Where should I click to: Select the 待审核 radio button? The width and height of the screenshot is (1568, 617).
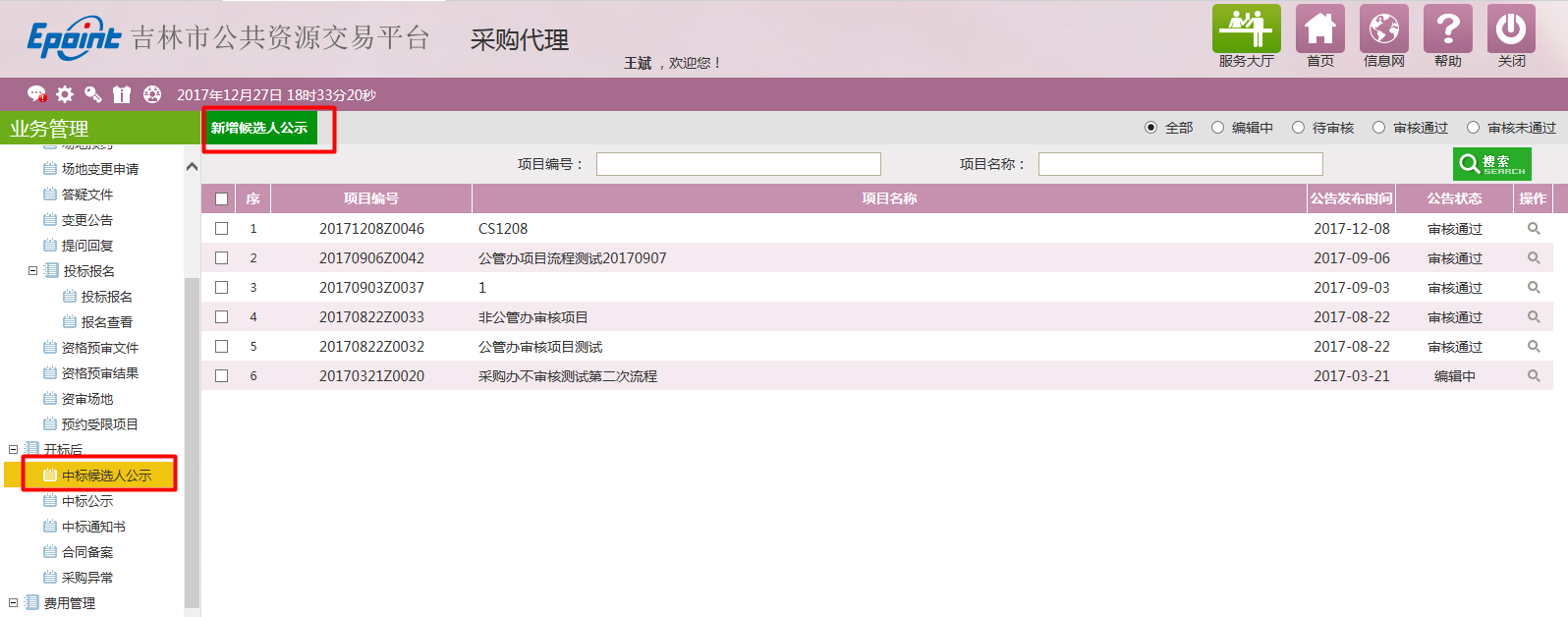pos(1298,128)
